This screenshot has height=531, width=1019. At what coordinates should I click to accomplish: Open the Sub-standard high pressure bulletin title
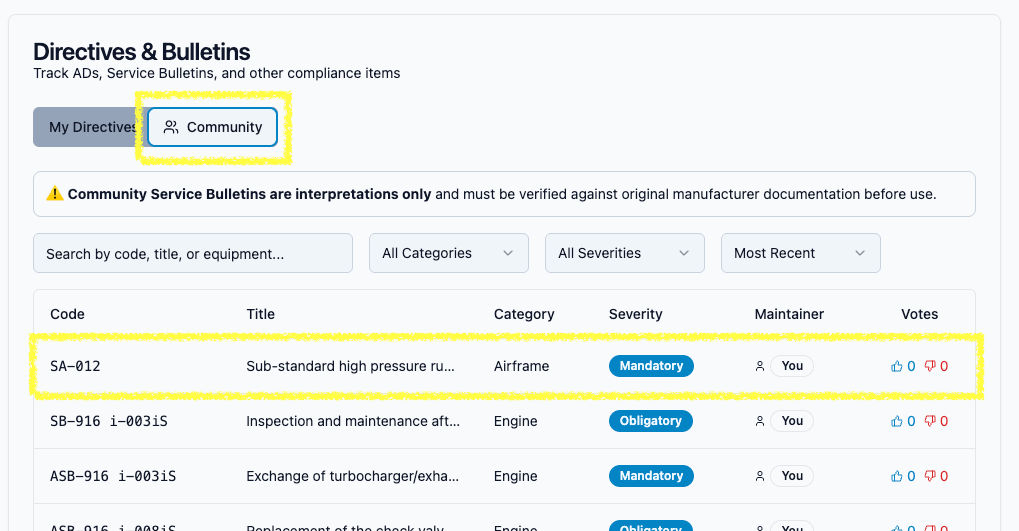point(350,366)
